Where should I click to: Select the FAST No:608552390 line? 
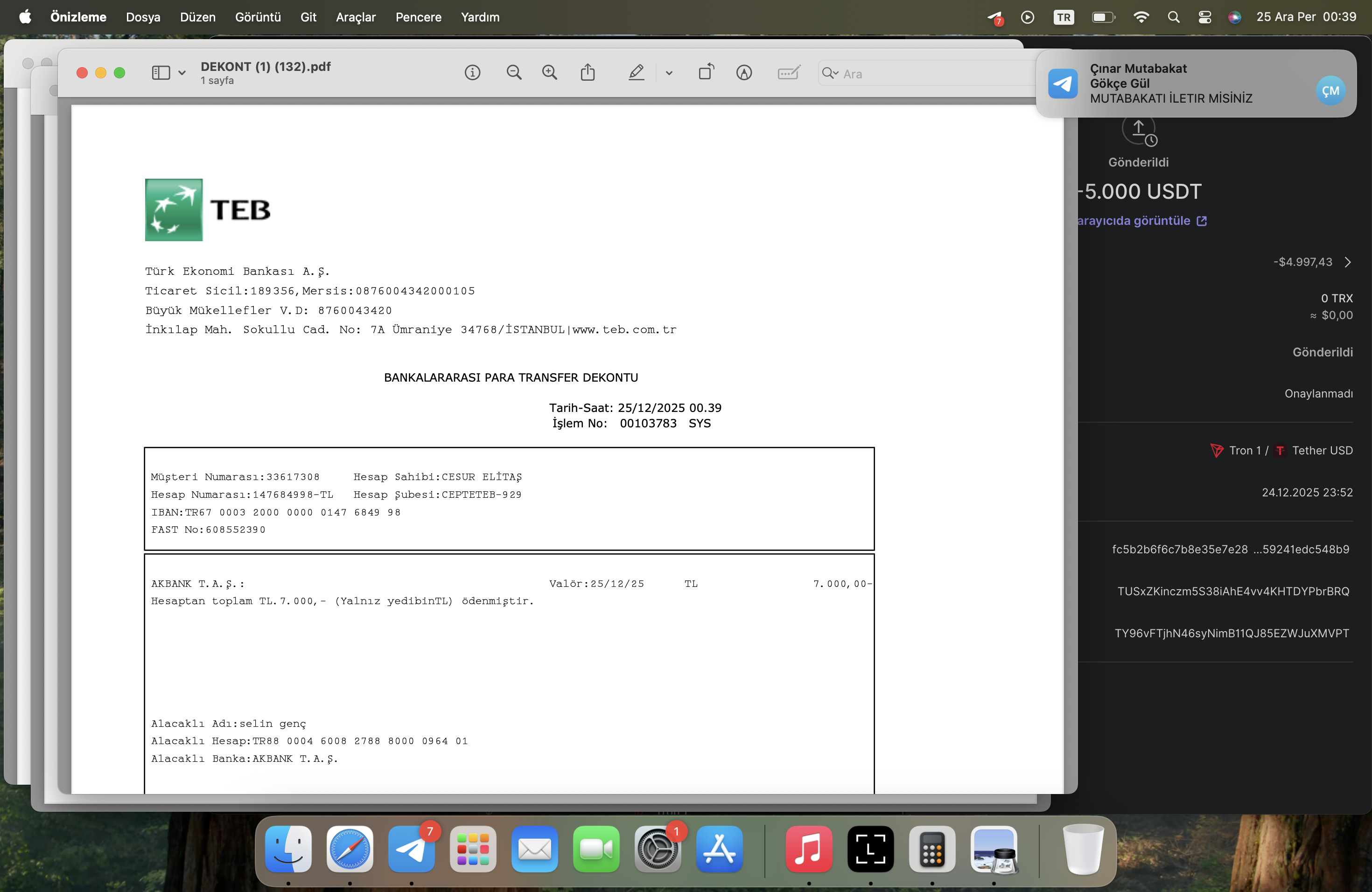click(208, 530)
